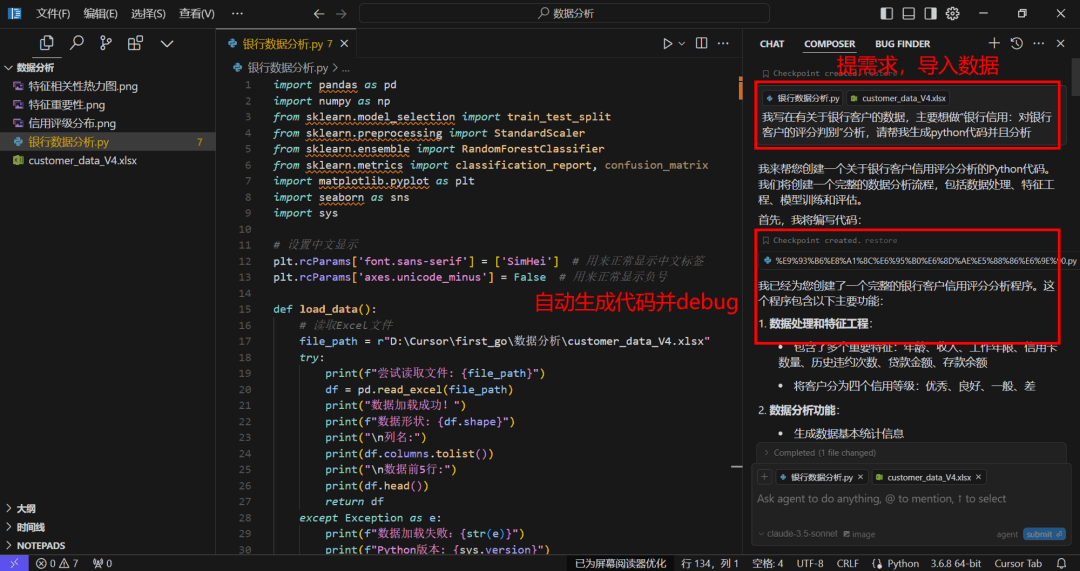Open the 编辑(E) menu
The image size is (1080, 571).
pyautogui.click(x=101, y=13)
